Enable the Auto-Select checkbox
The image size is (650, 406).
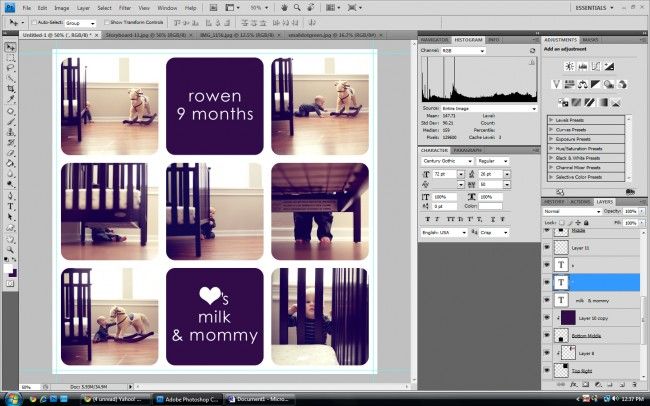coord(33,21)
